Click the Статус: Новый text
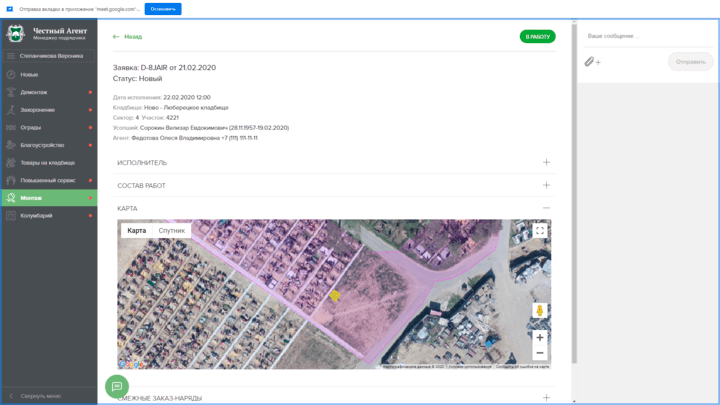The width and height of the screenshot is (720, 405). coord(137,79)
